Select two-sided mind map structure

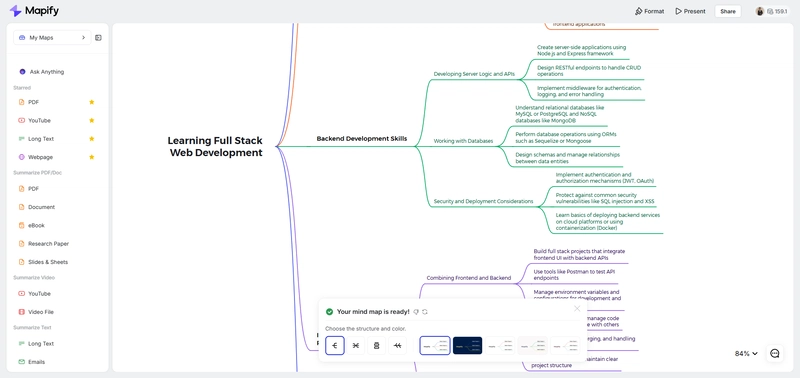pyautogui.click(x=356, y=346)
